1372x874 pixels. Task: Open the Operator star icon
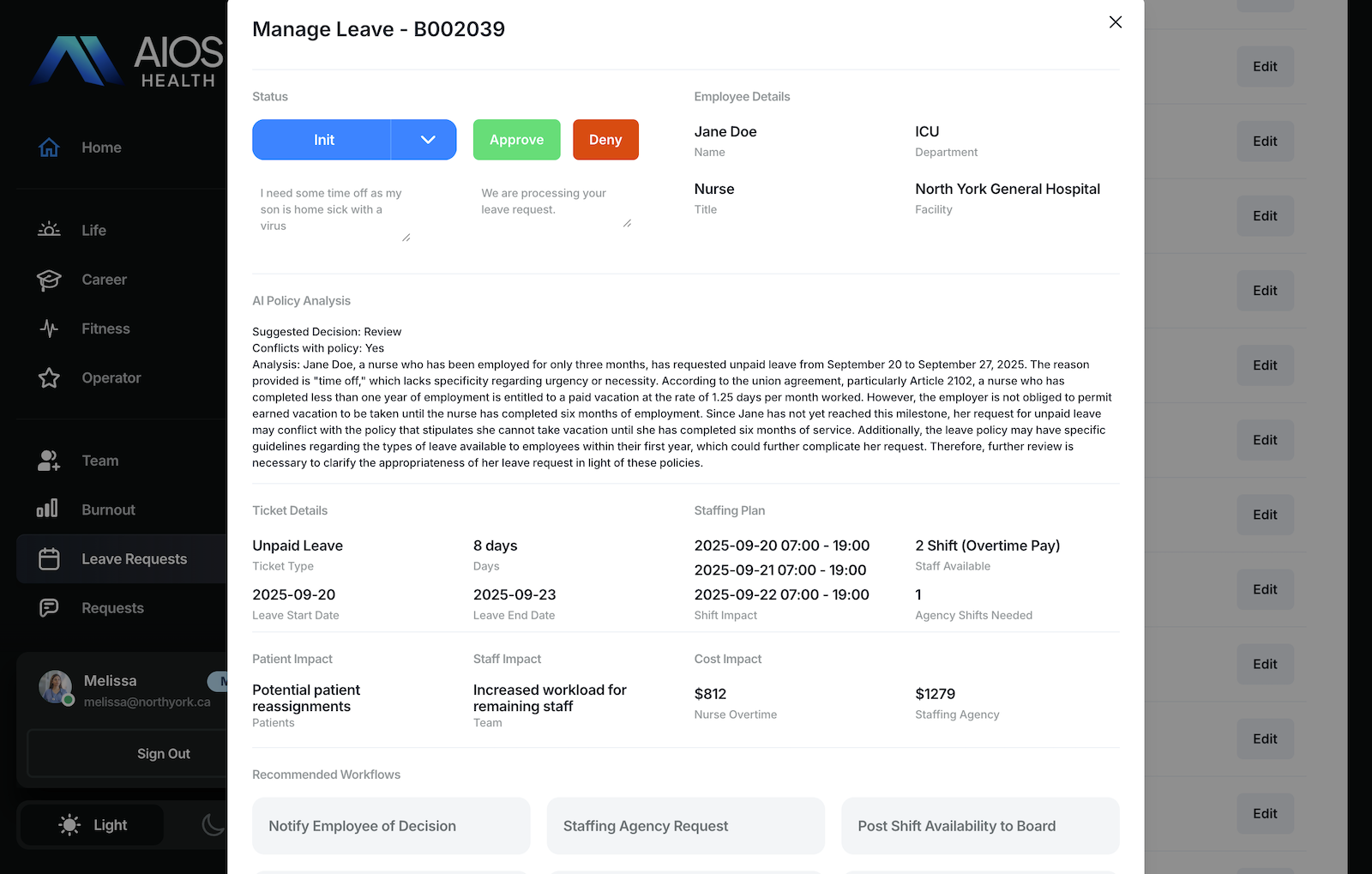(49, 377)
